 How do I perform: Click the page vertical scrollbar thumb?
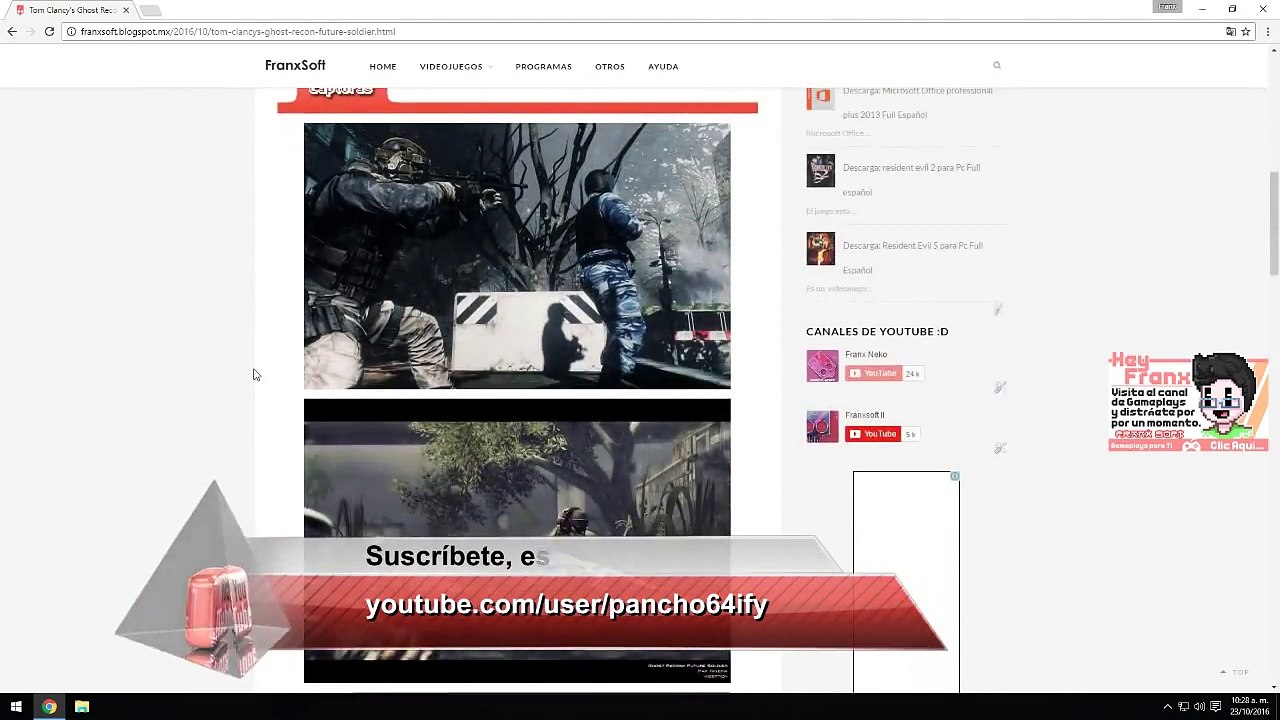point(1273,222)
